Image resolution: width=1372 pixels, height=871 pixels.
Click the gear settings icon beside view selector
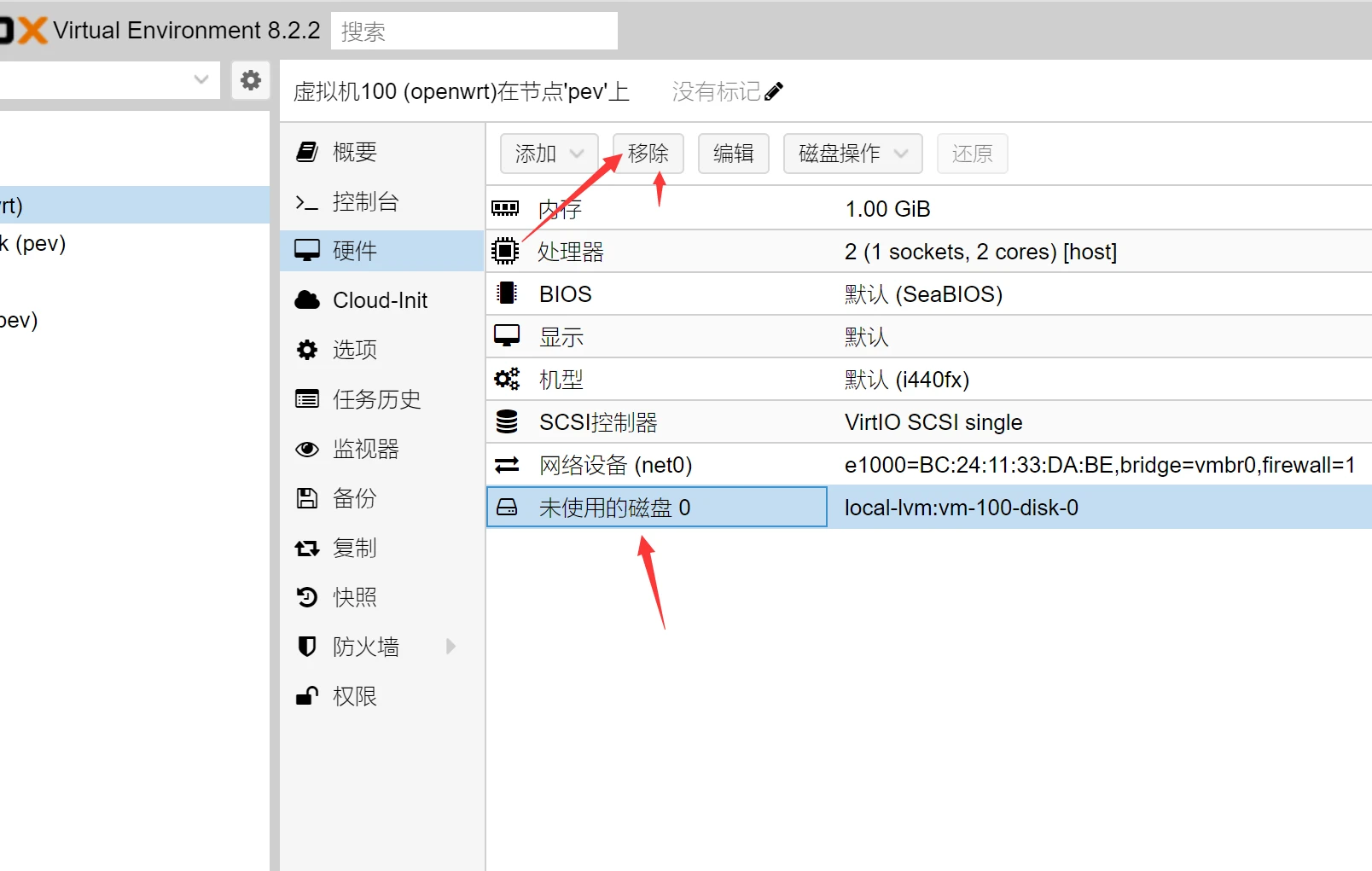click(x=251, y=80)
